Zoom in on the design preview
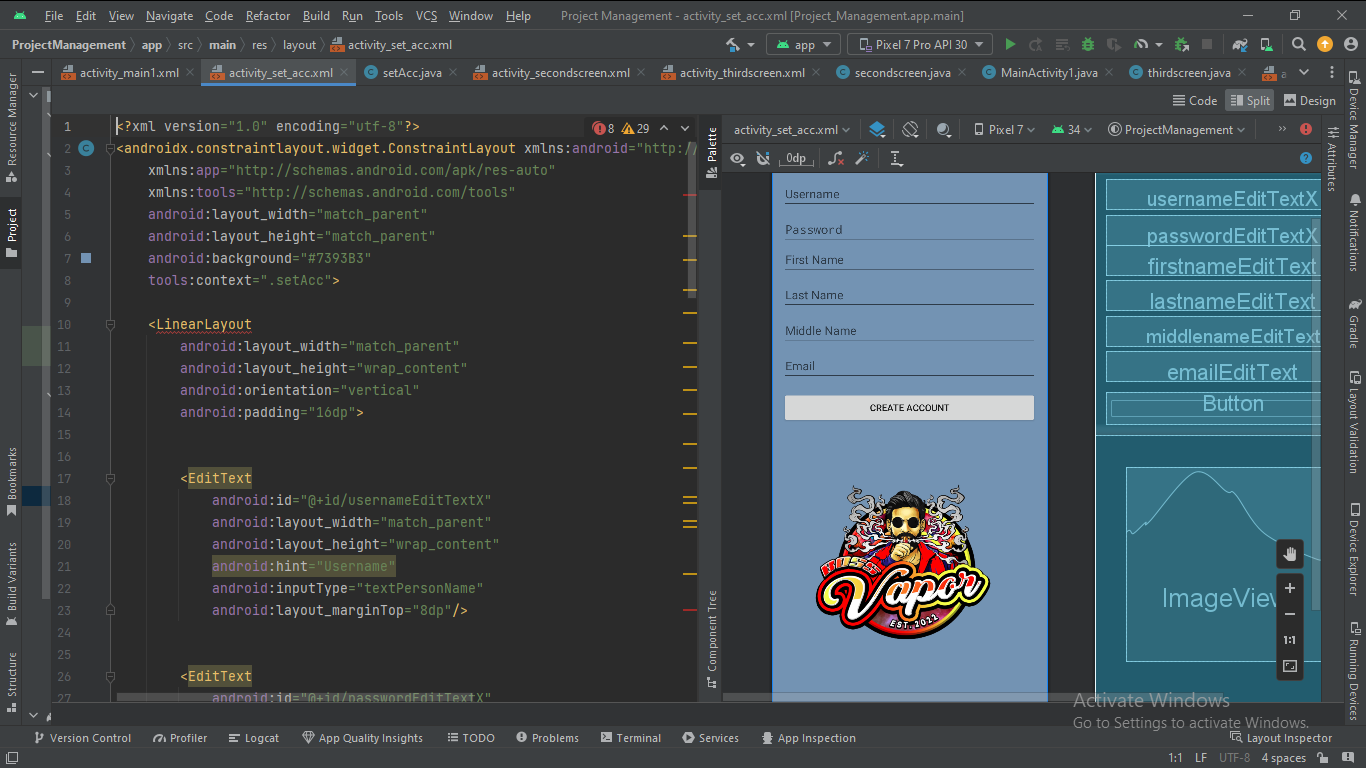The height and width of the screenshot is (768, 1366). click(x=1290, y=589)
